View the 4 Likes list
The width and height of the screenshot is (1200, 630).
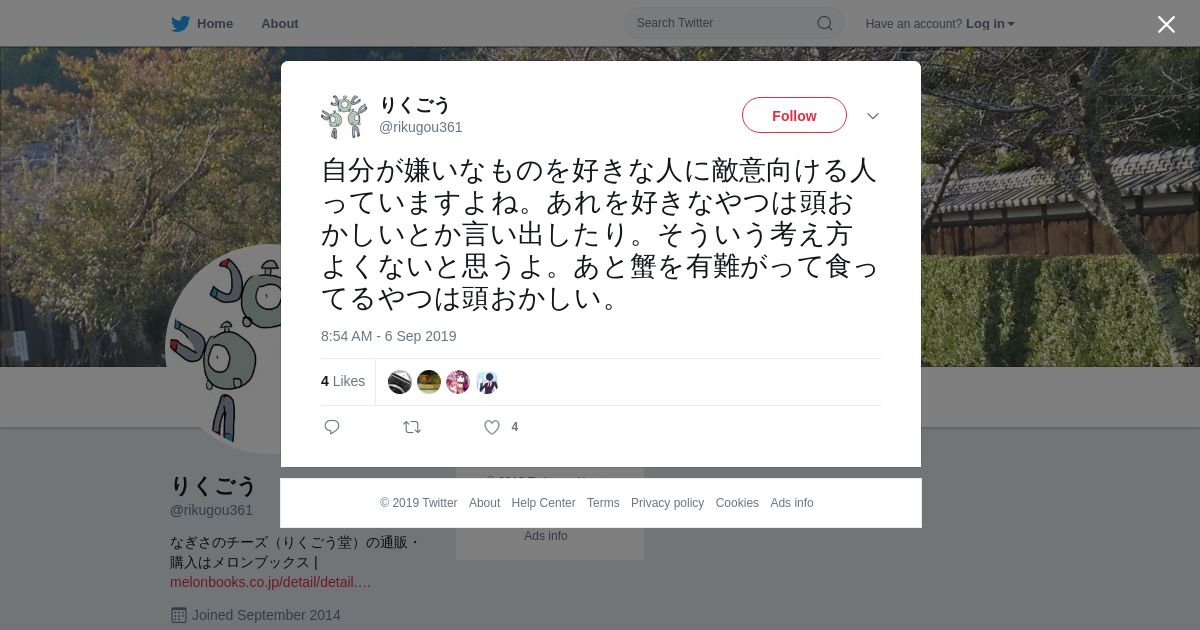[343, 381]
